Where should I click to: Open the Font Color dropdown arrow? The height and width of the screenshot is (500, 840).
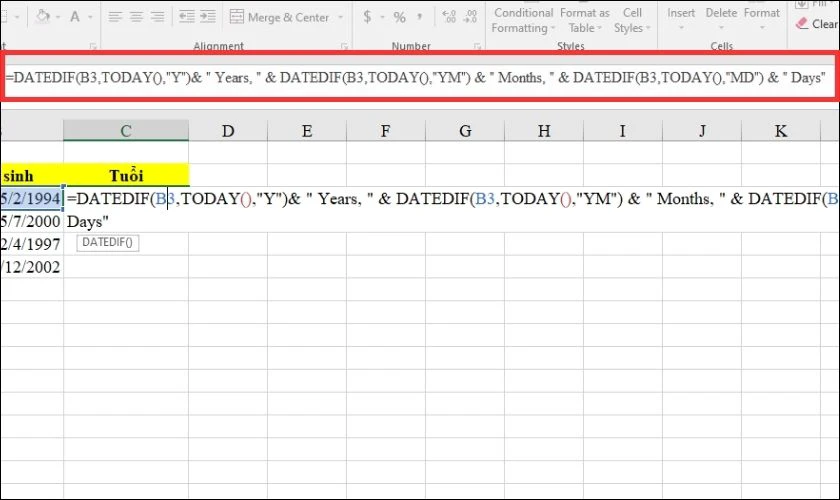(90, 17)
